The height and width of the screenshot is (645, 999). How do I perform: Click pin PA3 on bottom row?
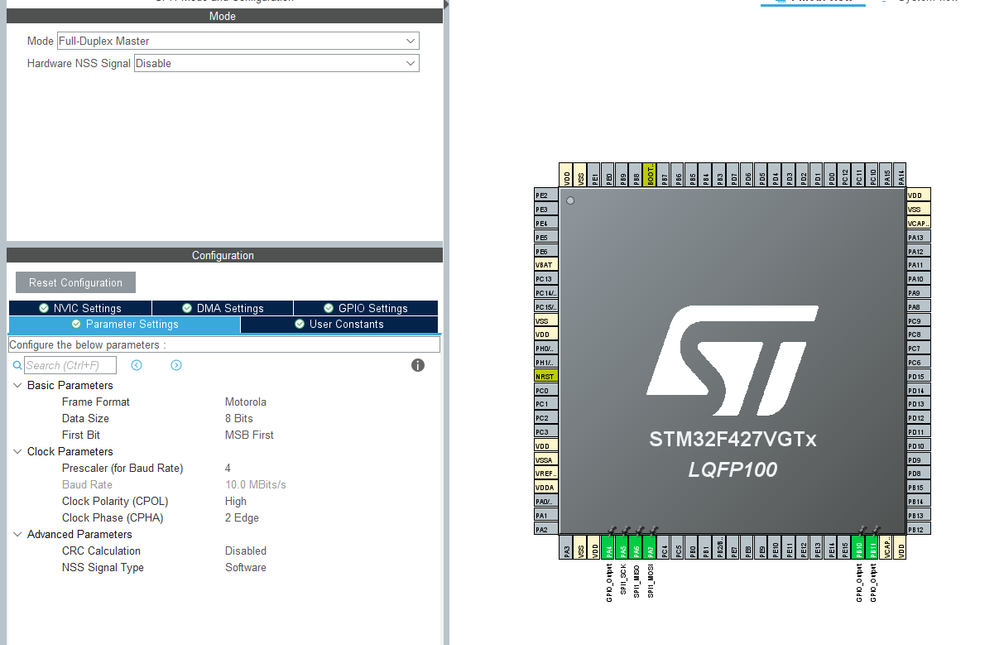566,547
